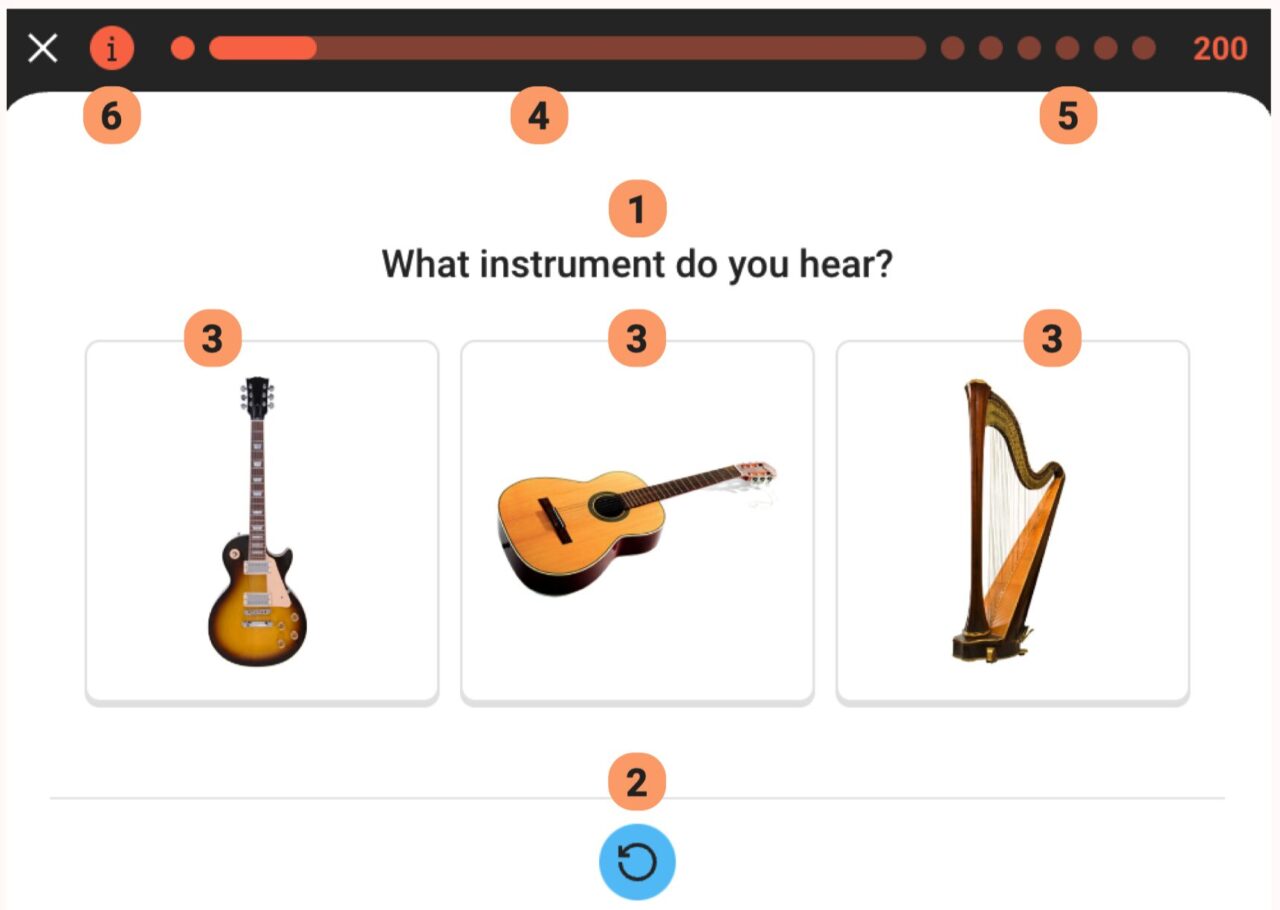The height and width of the screenshot is (910, 1280).
Task: Pick the harp answer card
Action: pyautogui.click(x=1012, y=522)
